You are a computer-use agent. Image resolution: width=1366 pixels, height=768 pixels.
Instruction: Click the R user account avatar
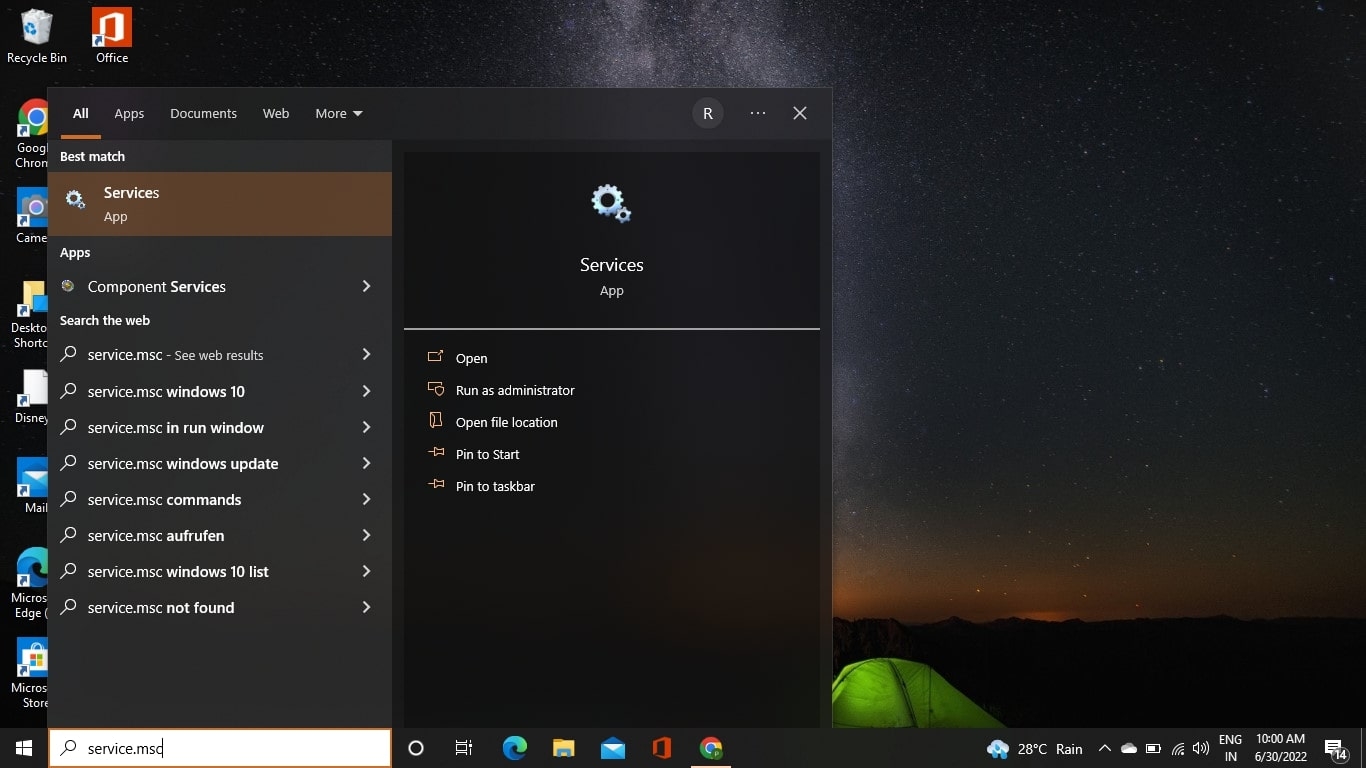pos(707,113)
